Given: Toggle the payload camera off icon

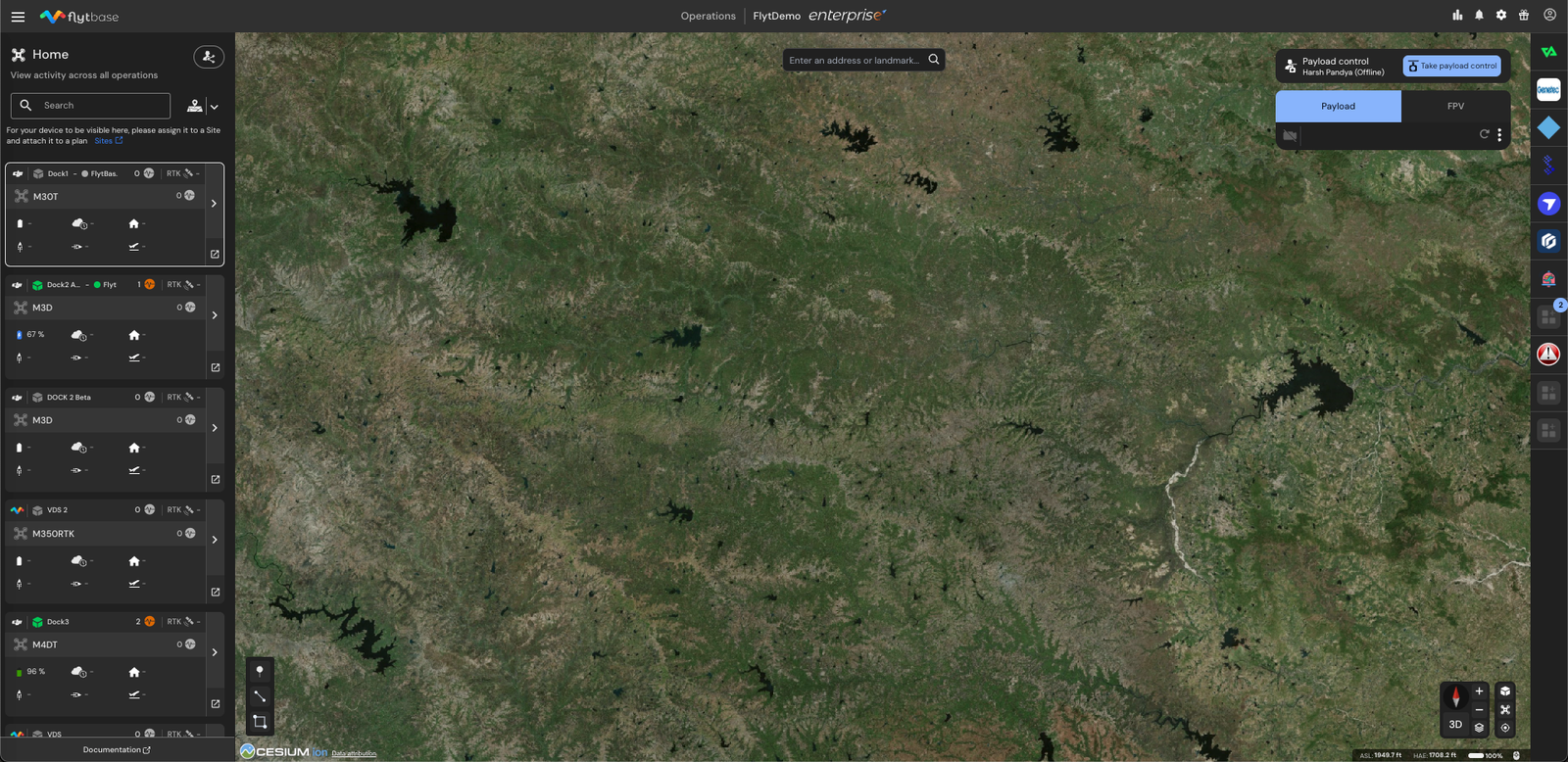Looking at the screenshot, I should 1290,135.
